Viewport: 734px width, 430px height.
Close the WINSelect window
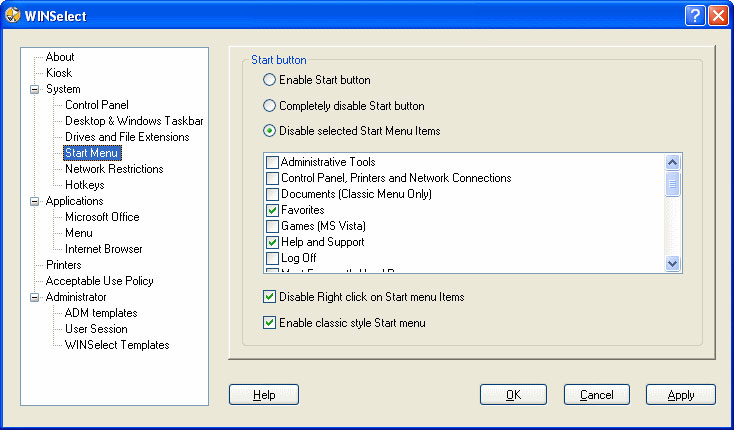click(x=718, y=16)
